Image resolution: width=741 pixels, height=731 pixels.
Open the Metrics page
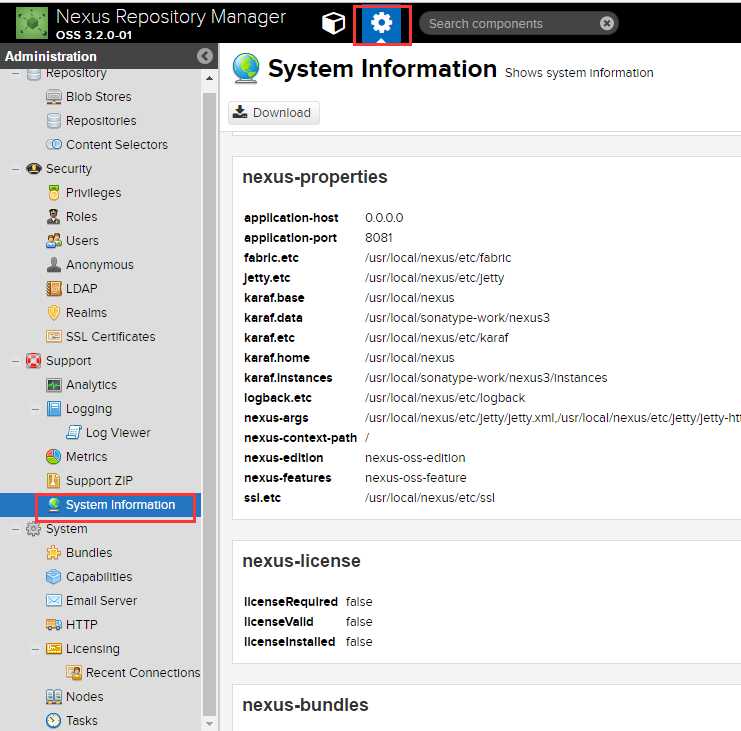pyautogui.click(x=86, y=457)
